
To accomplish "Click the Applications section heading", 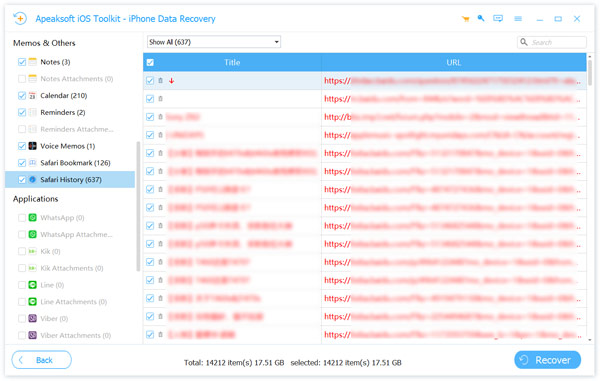I will coord(36,199).
